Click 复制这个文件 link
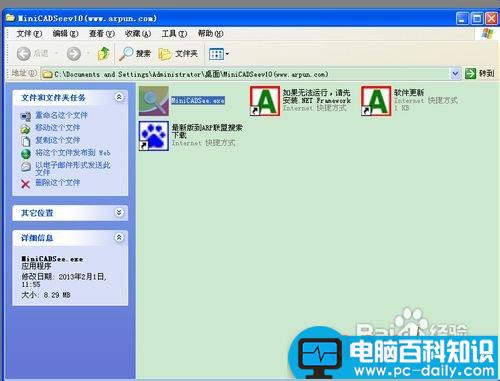This screenshot has height=381, width=500. click(58, 140)
